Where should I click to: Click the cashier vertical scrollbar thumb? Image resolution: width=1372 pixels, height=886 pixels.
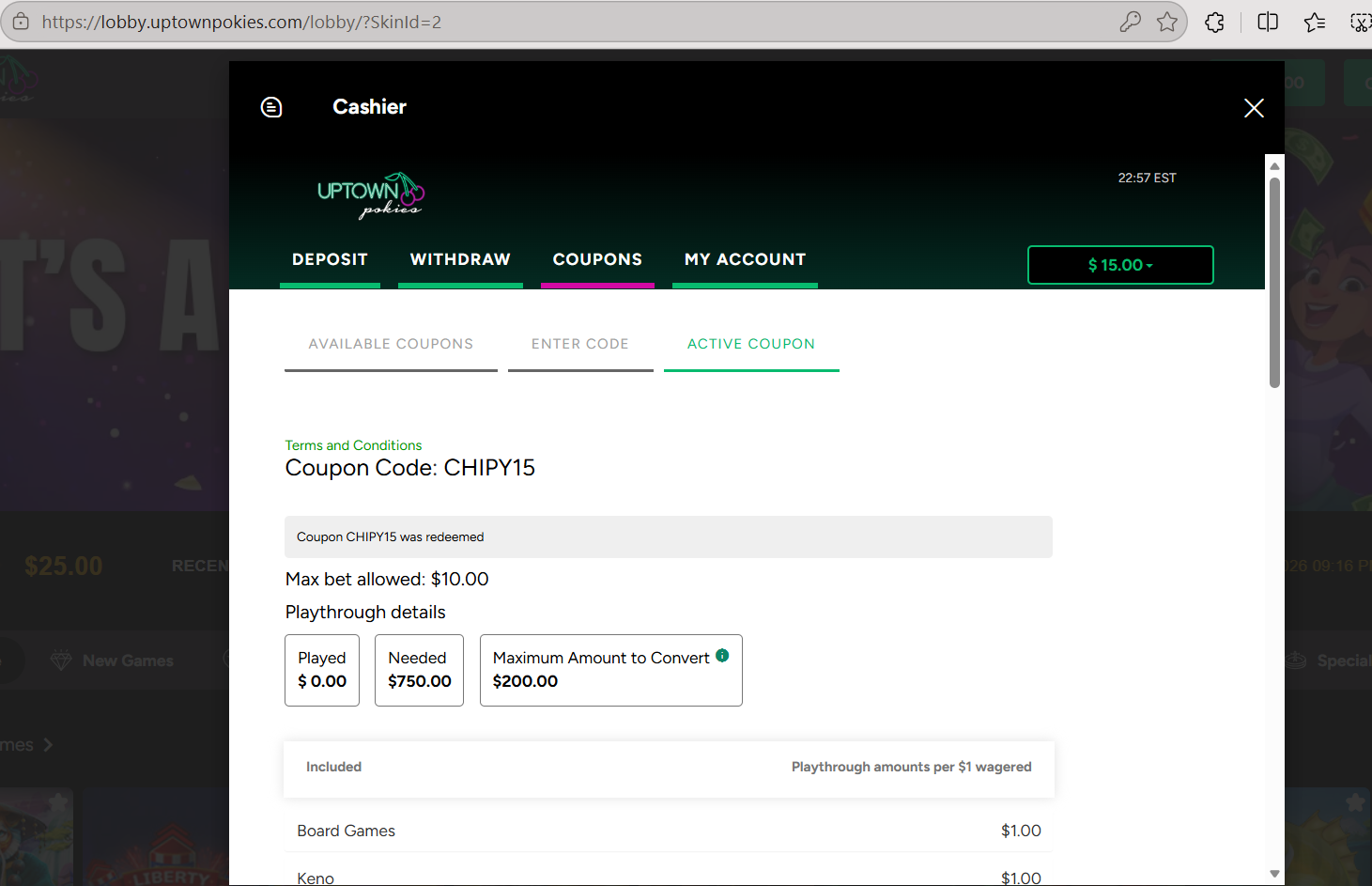coord(1274,282)
